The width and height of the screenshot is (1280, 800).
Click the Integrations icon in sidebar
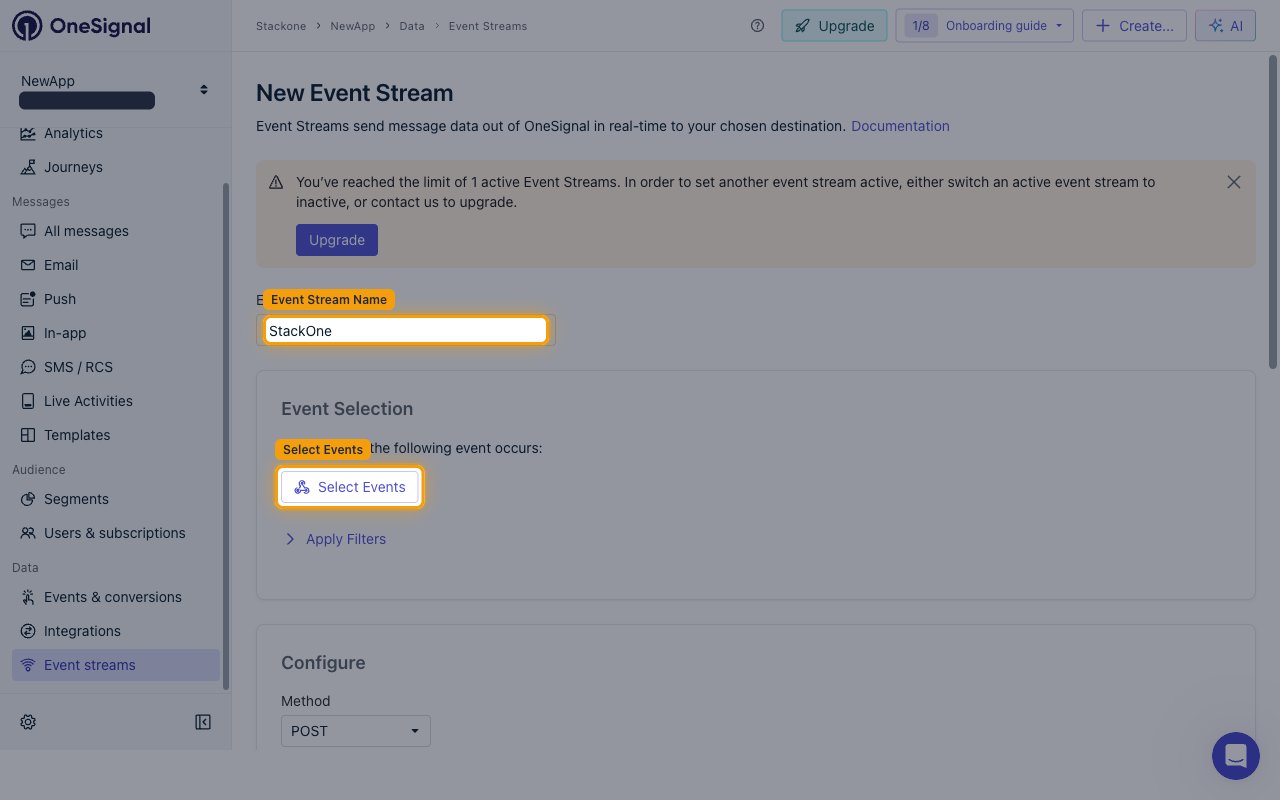tap(28, 631)
